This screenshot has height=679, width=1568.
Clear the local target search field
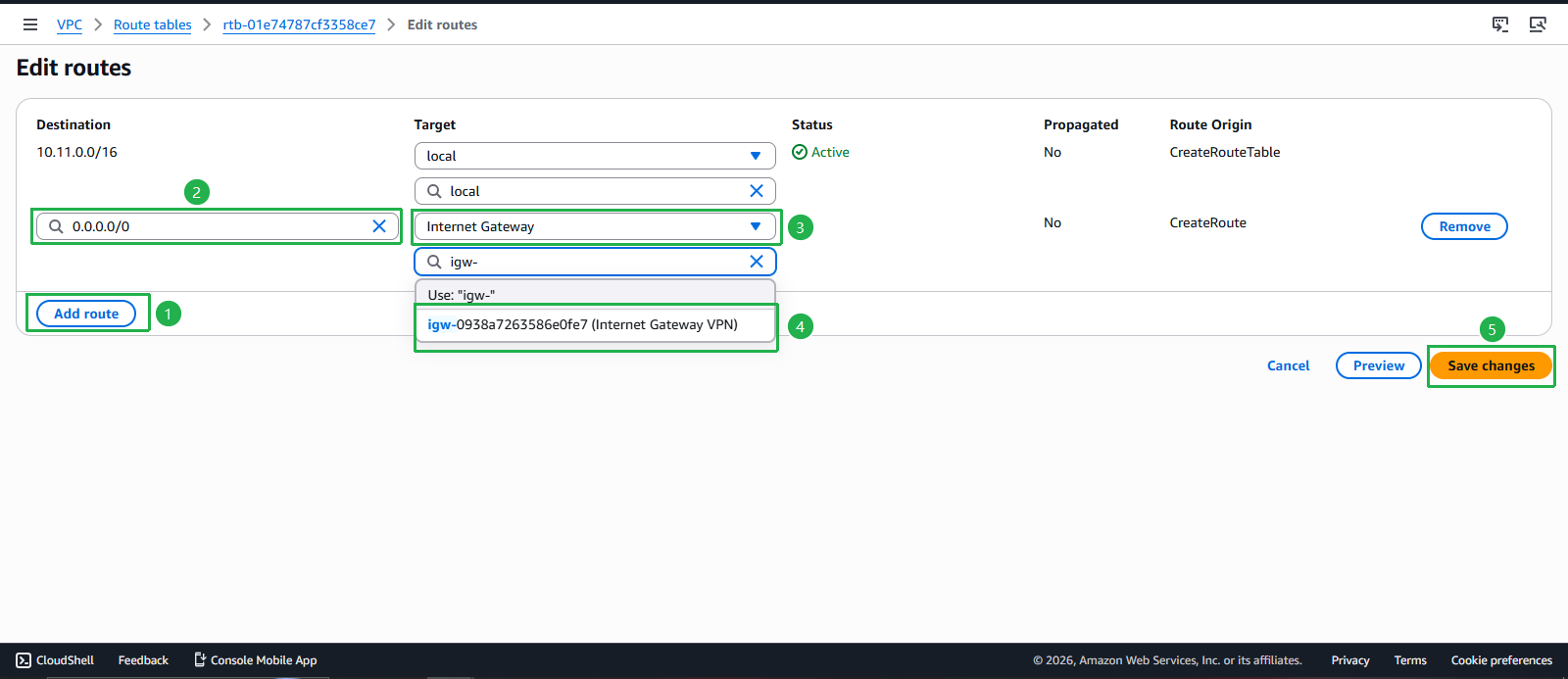[x=757, y=191]
